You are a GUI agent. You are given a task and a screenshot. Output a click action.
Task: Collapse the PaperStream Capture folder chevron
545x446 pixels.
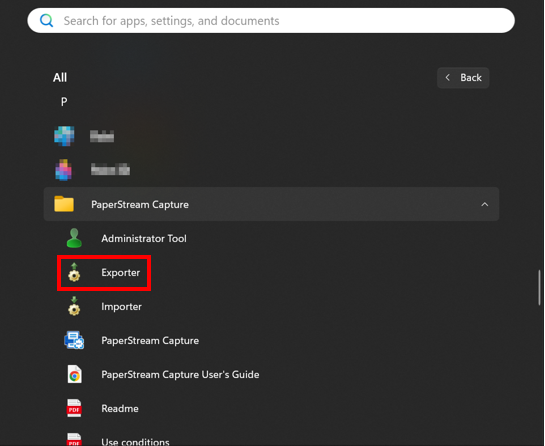click(x=485, y=204)
